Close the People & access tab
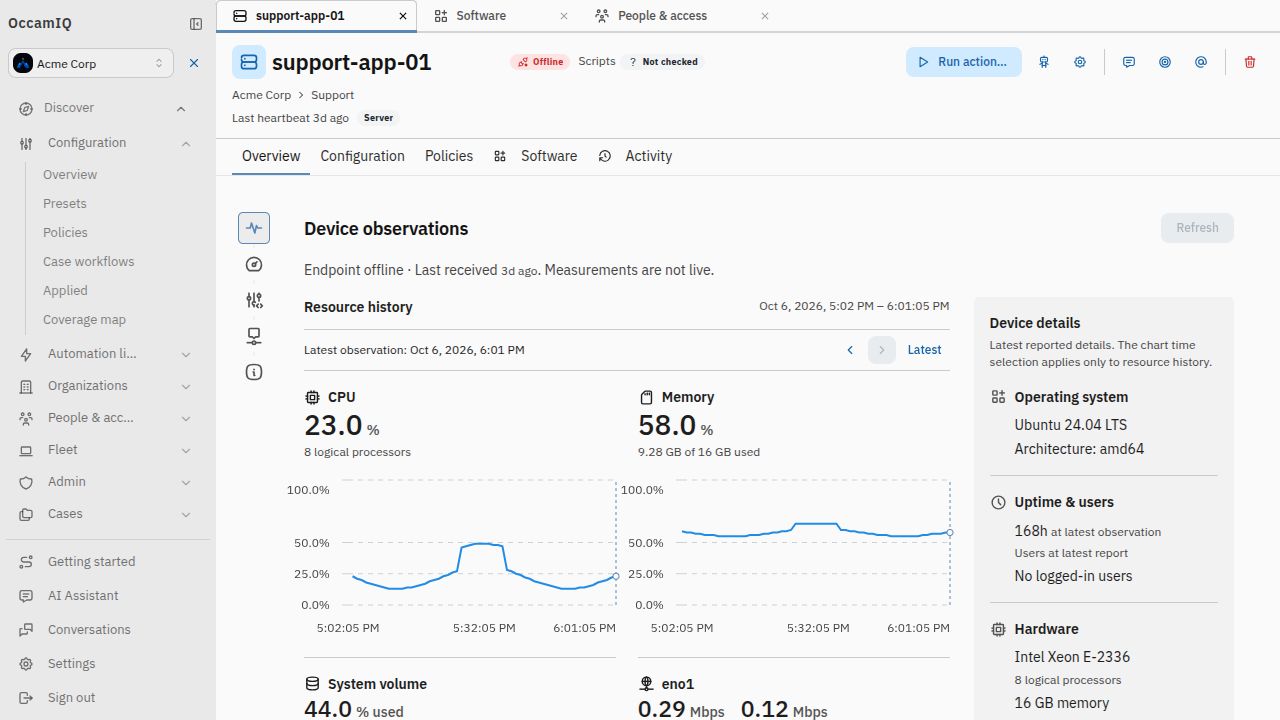 point(765,16)
